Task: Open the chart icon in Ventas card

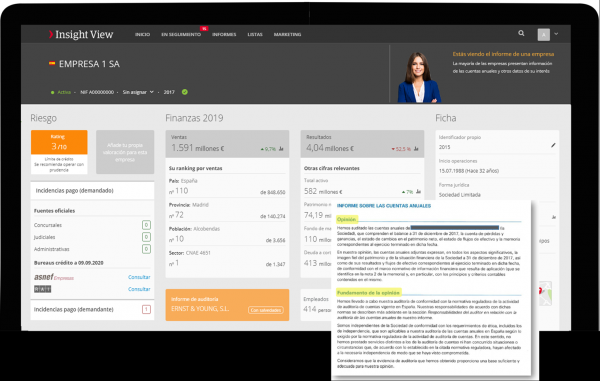Action: coord(281,149)
